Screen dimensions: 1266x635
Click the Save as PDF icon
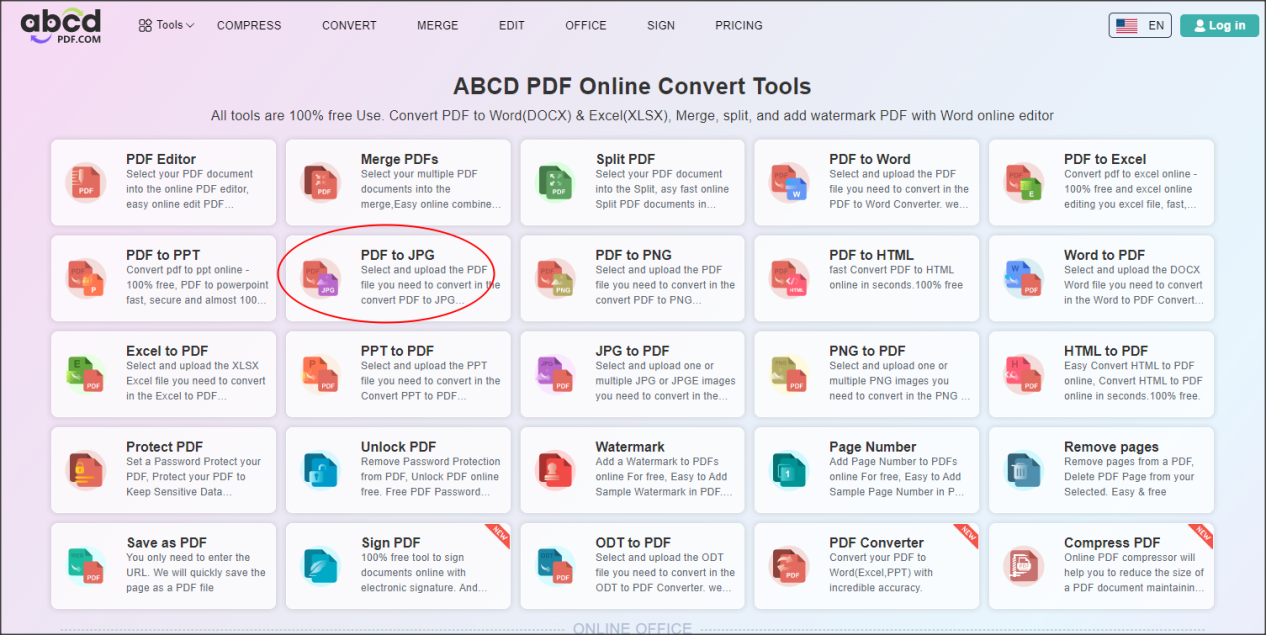(85, 566)
